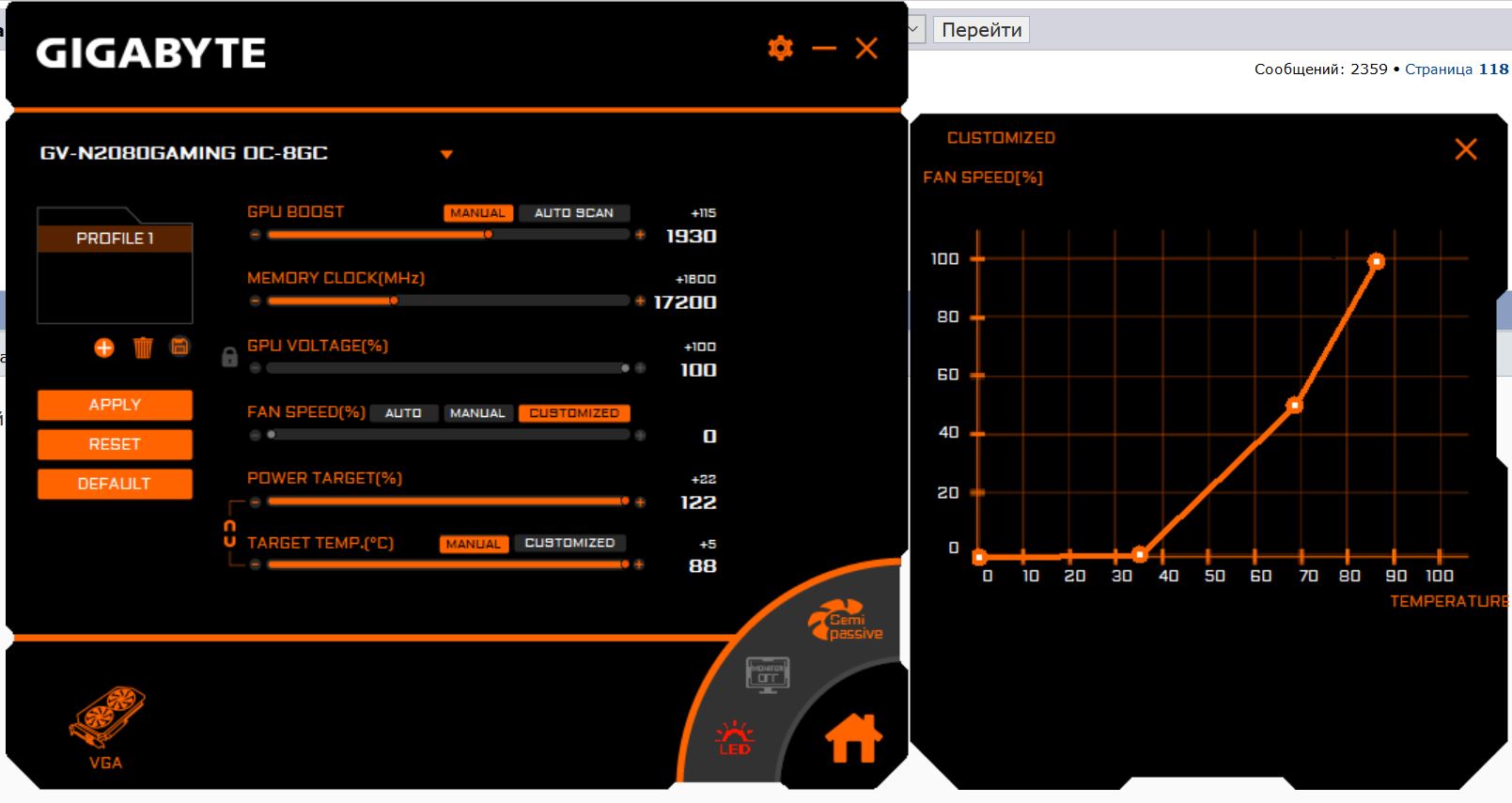This screenshot has height=803, width=1512.
Task: Decrease GPU Voltage with minus icon
Action: (x=256, y=368)
